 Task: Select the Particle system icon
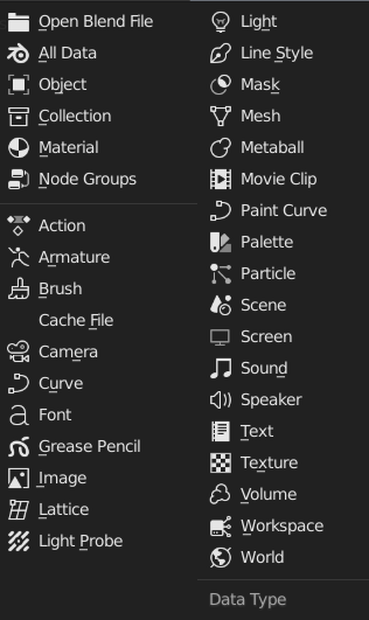click(x=220, y=274)
